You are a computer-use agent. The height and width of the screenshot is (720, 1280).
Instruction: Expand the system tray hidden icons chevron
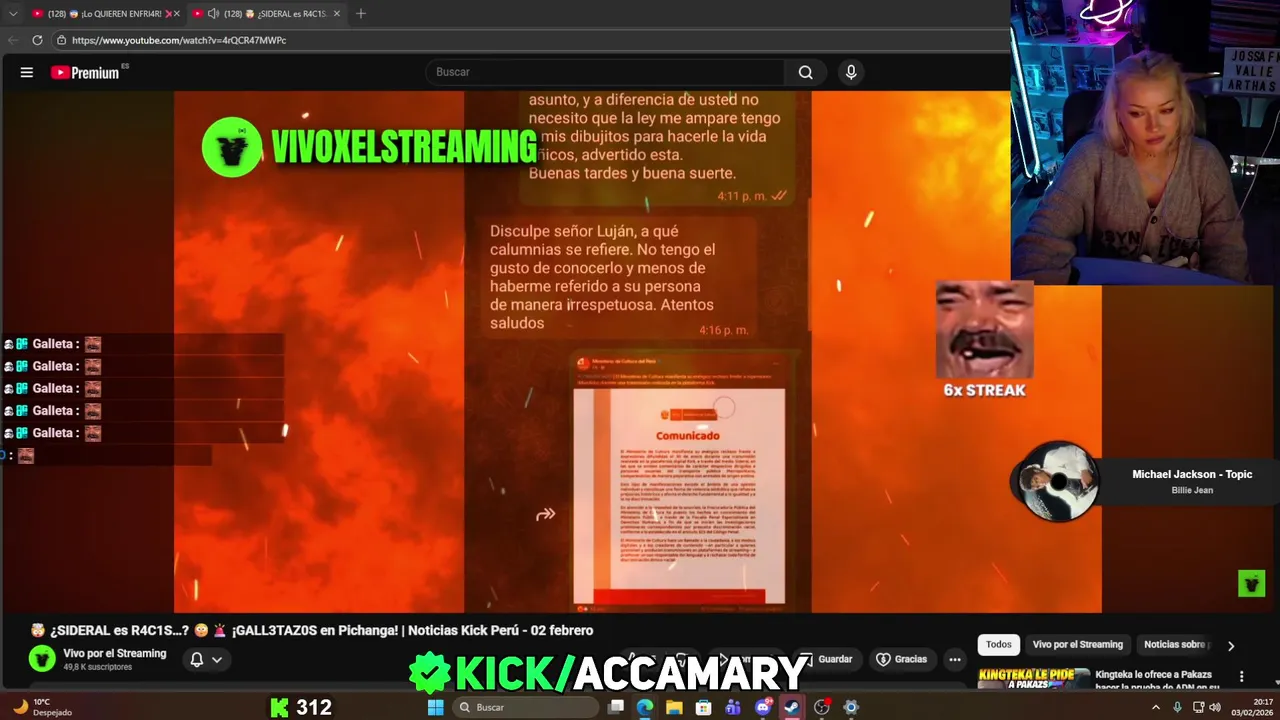click(1156, 707)
